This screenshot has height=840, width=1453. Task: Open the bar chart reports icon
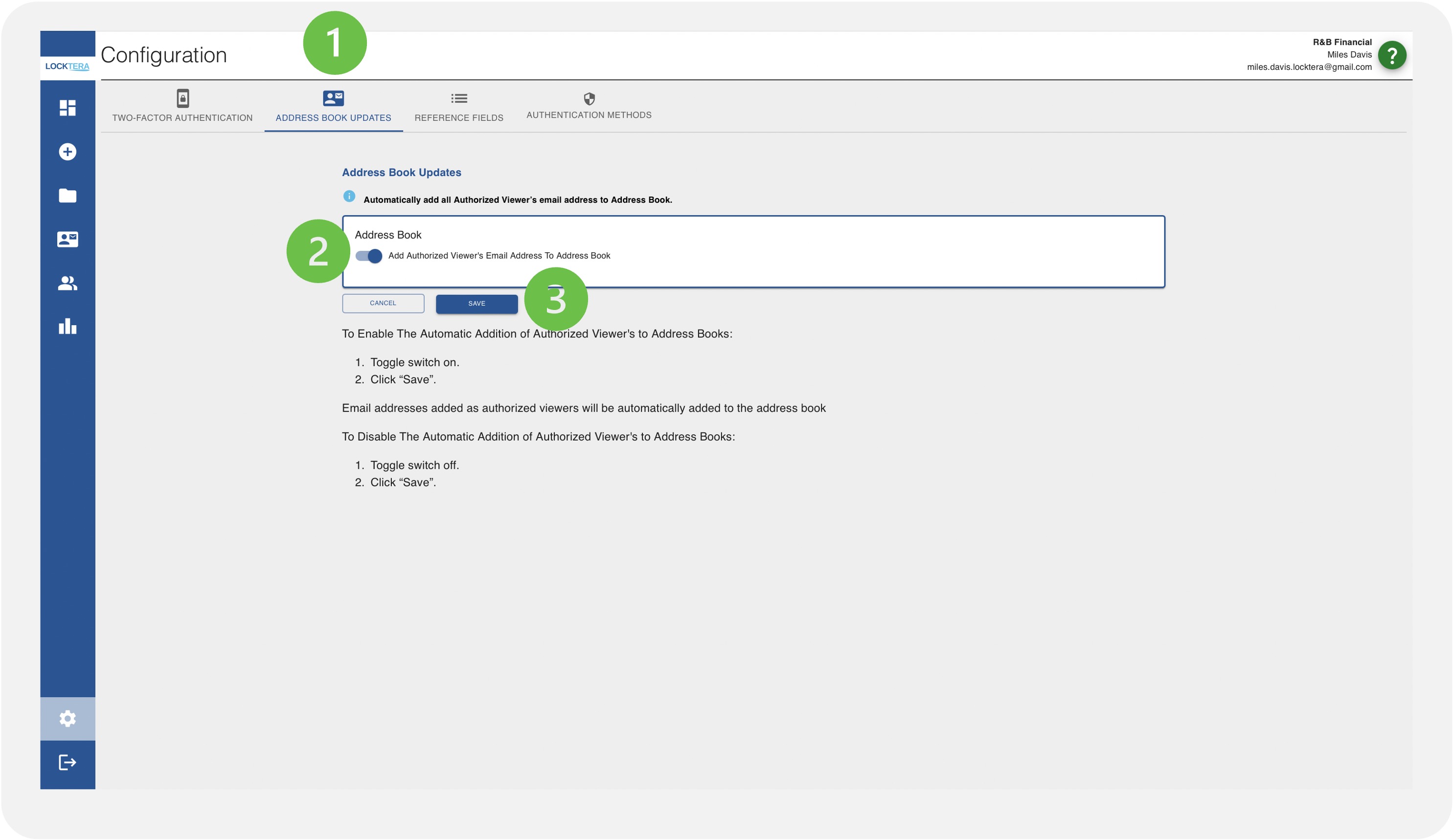coord(68,327)
